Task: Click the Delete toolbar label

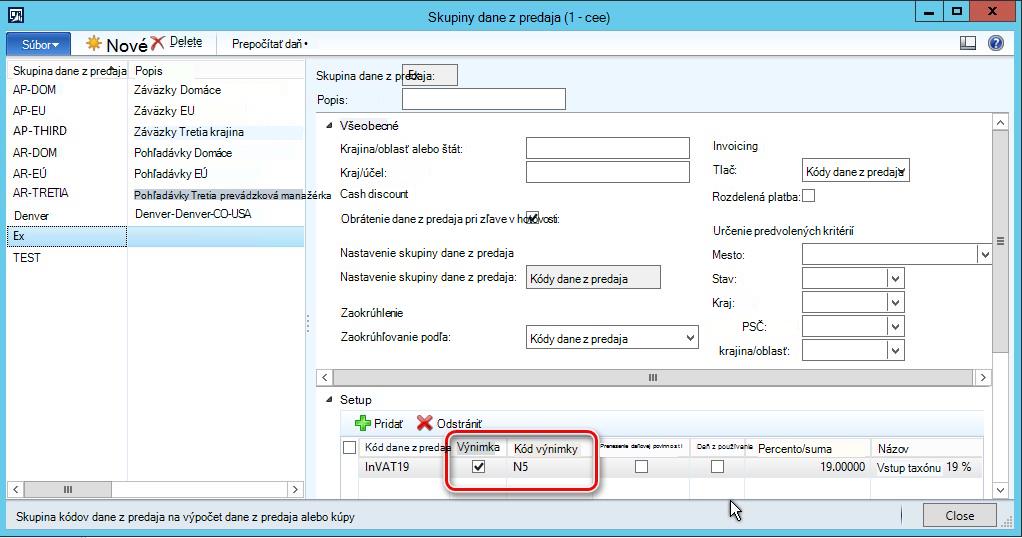Action: 186,42
